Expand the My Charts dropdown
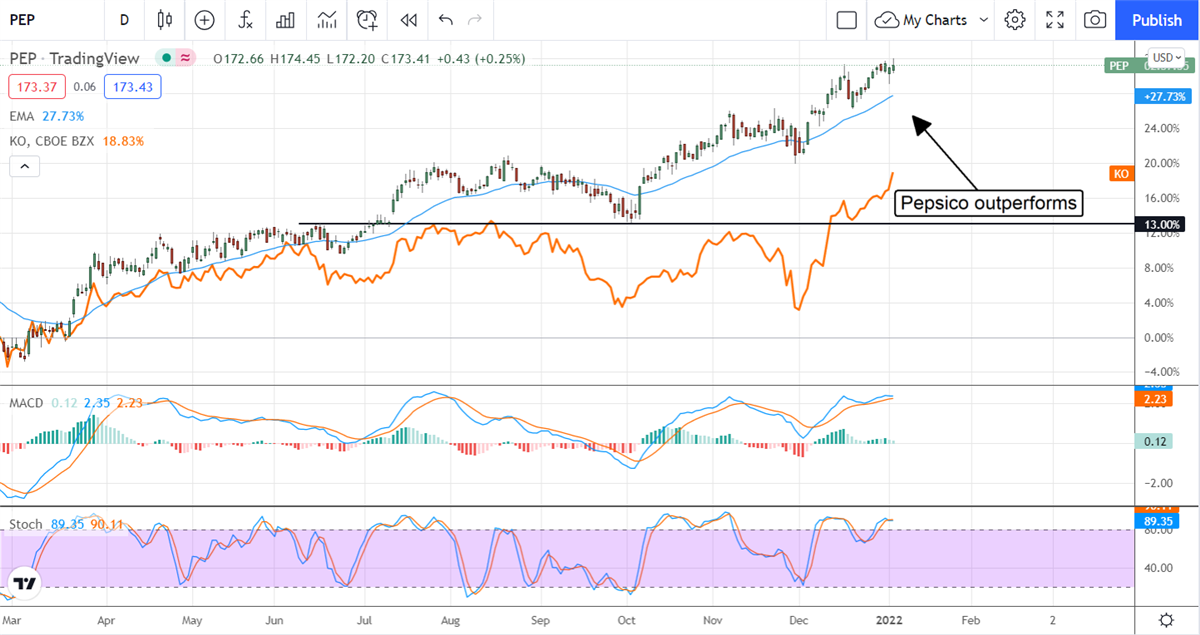The width and height of the screenshot is (1200, 635). point(983,20)
